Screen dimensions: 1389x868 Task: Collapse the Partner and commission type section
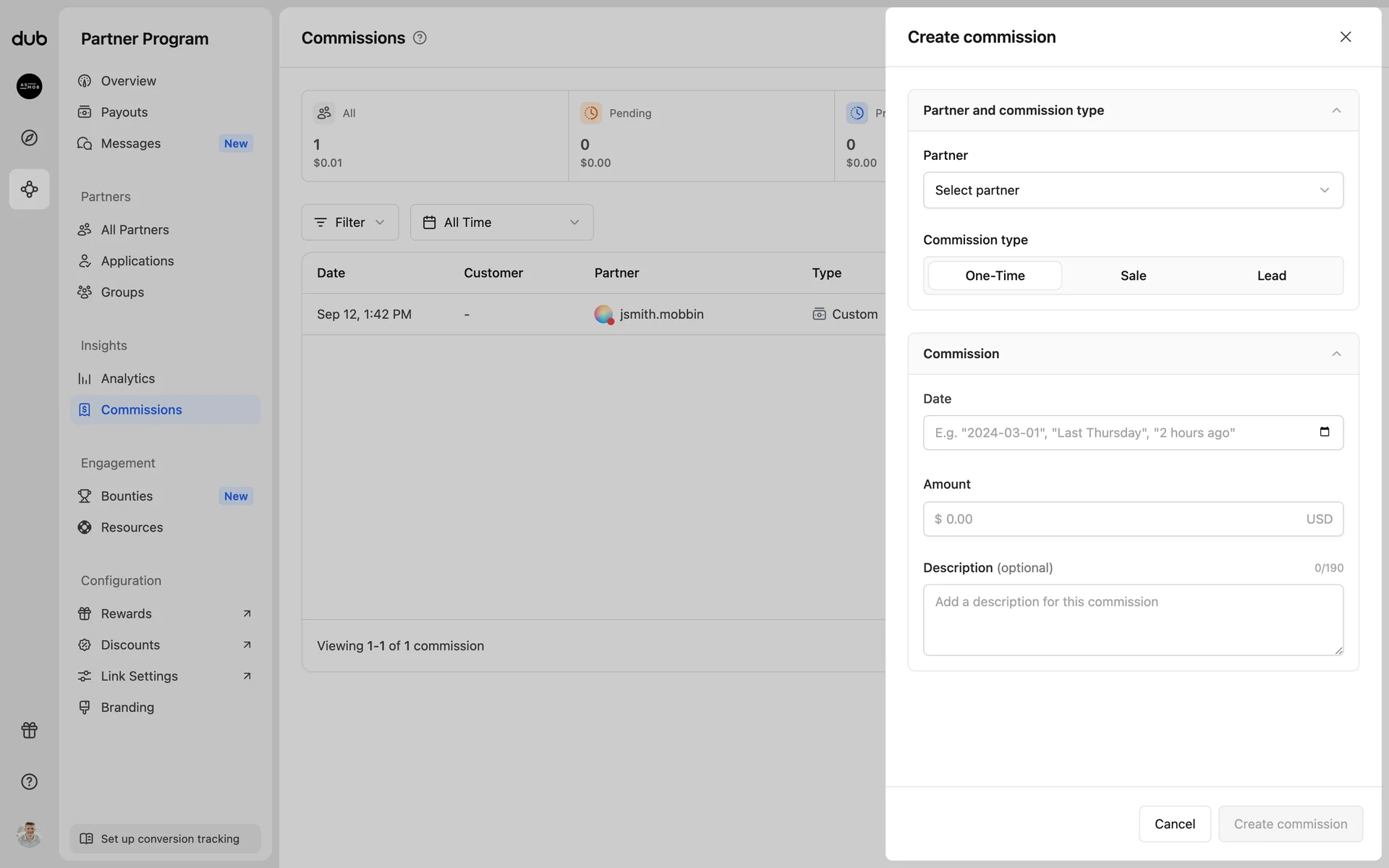1335,111
